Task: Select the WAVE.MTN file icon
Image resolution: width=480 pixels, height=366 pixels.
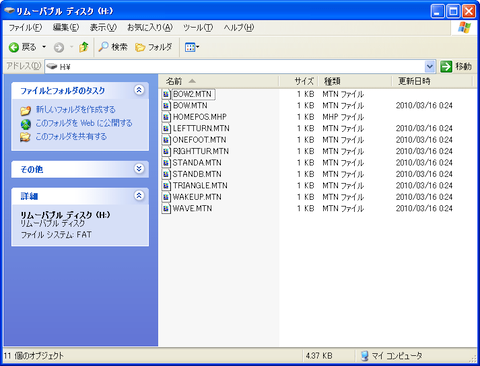Action: pos(166,209)
